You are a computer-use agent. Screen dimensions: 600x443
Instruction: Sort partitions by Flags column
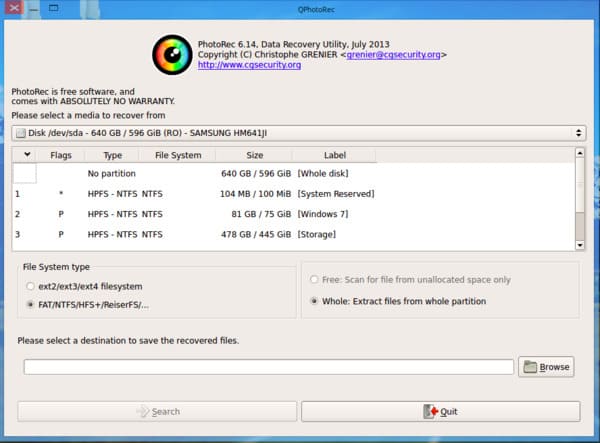(61, 155)
